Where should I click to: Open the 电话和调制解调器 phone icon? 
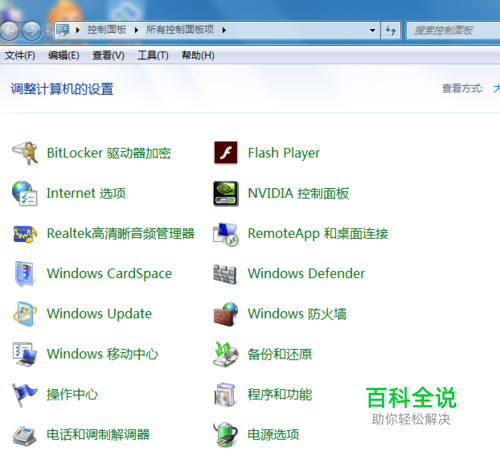click(24, 435)
